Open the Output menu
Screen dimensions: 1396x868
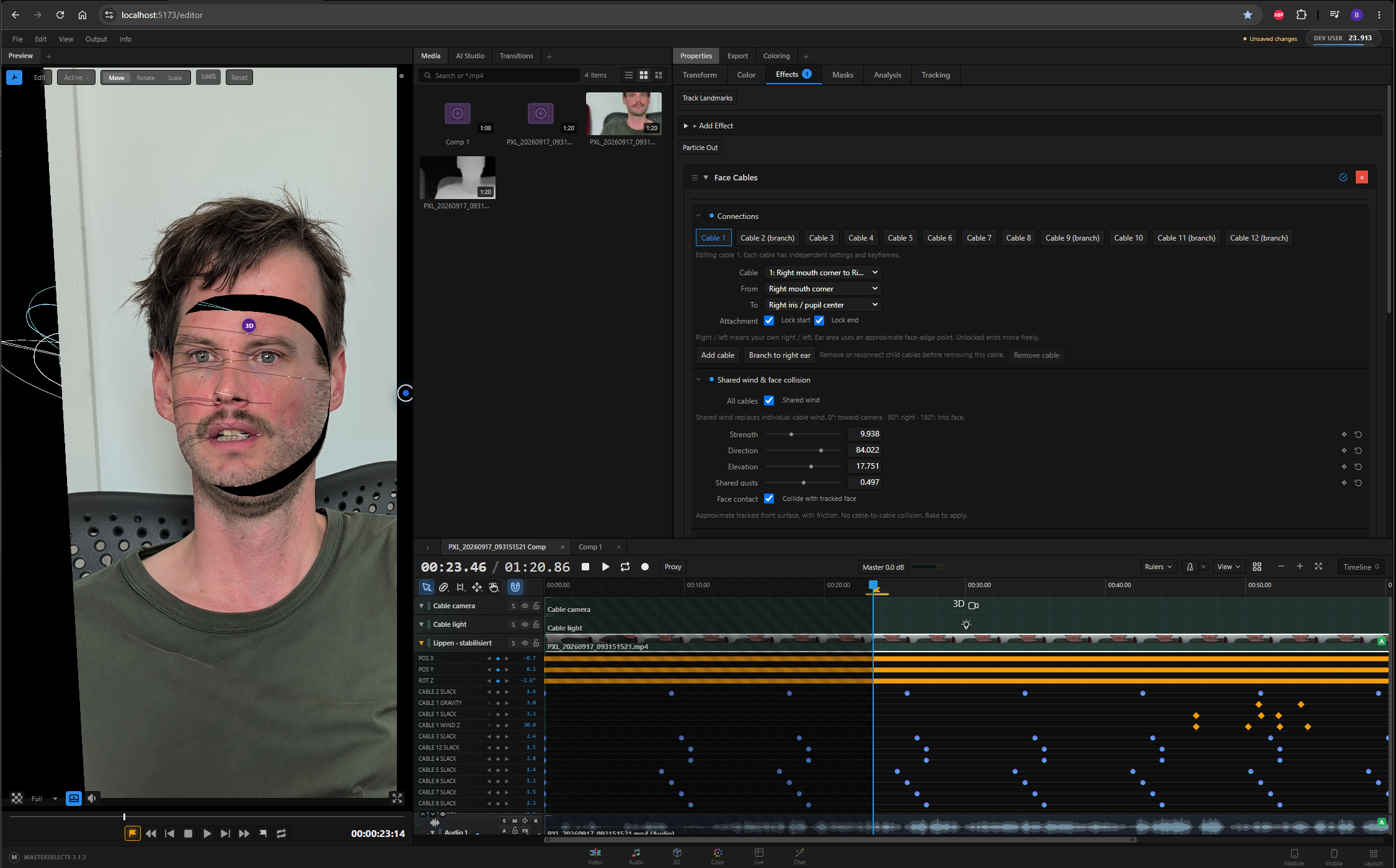(96, 39)
